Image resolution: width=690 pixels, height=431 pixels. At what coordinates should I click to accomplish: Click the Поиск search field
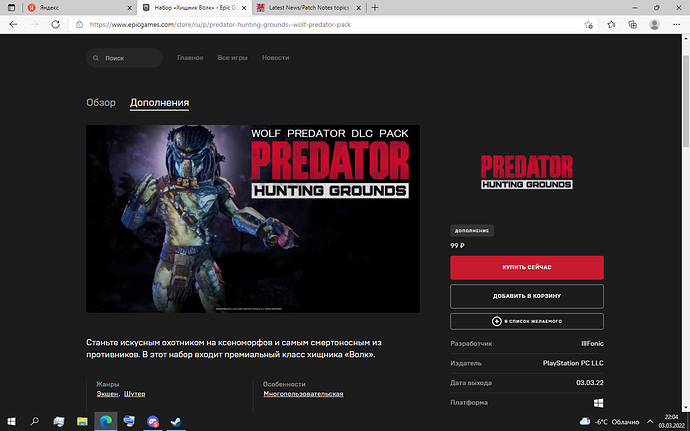click(x=125, y=59)
